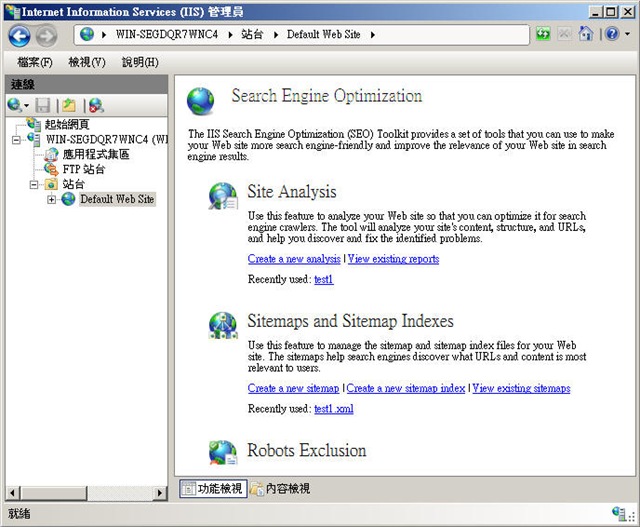Go back with the blue arrow button

[x=19, y=36]
